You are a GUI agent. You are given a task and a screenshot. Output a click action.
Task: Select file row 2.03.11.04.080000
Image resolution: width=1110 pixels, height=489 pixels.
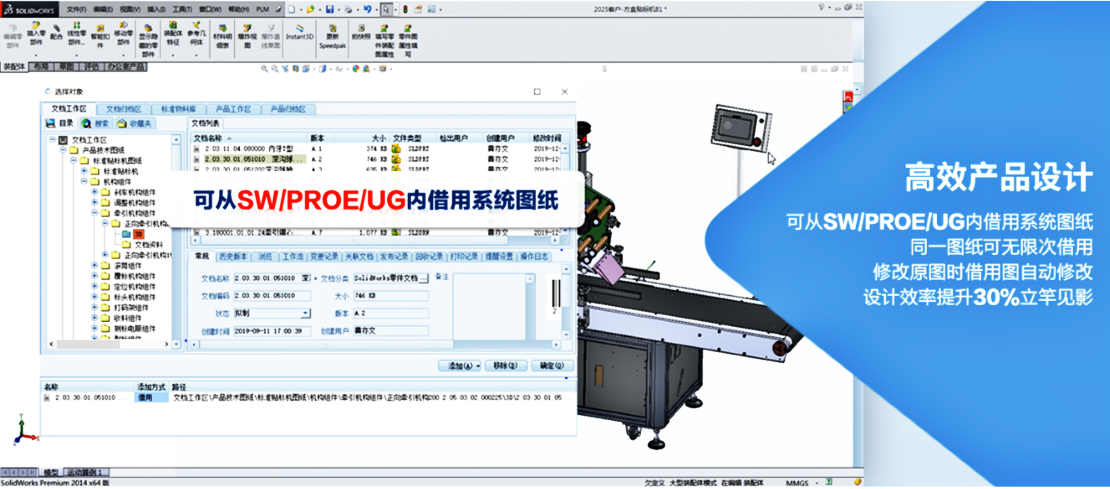coord(377,149)
